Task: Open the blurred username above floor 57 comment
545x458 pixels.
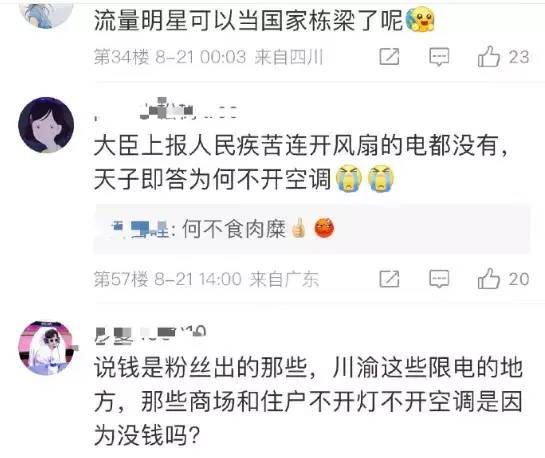Action: (x=166, y=109)
